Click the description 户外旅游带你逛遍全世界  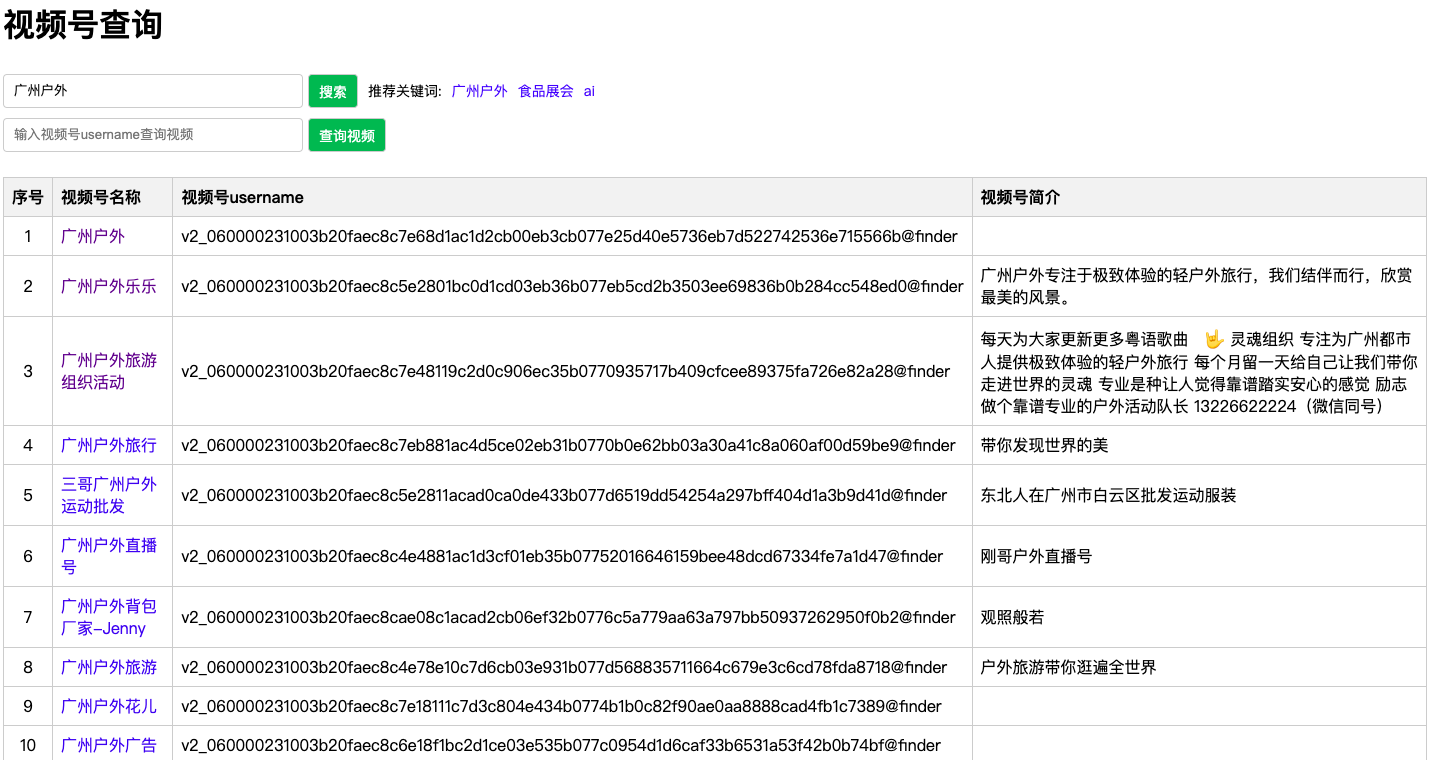[x=1069, y=667]
